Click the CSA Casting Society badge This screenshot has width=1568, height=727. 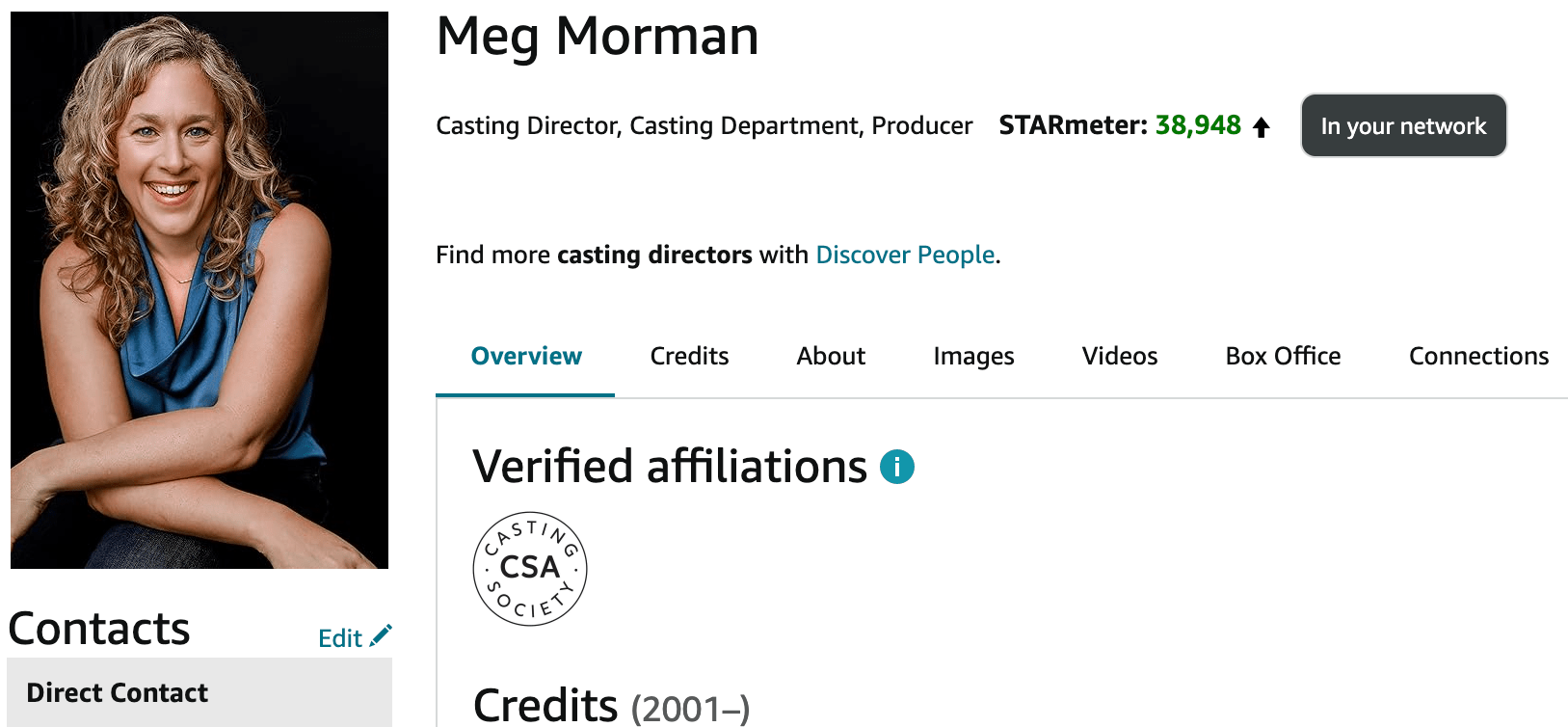click(x=530, y=569)
